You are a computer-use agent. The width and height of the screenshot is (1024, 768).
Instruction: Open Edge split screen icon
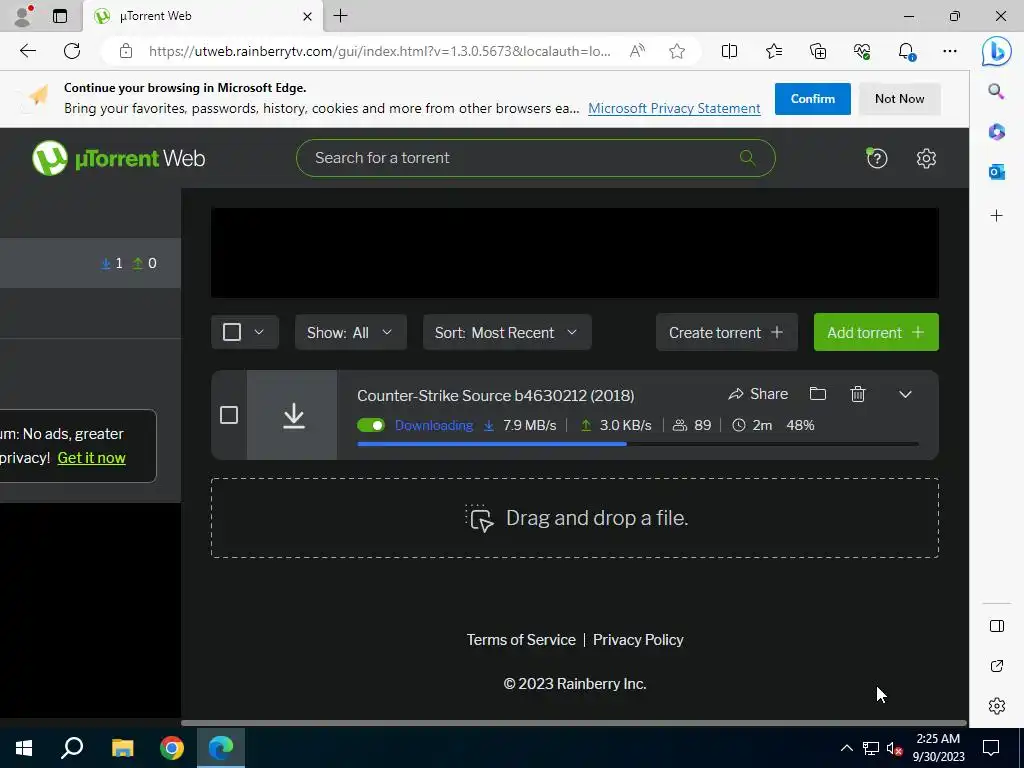(729, 51)
